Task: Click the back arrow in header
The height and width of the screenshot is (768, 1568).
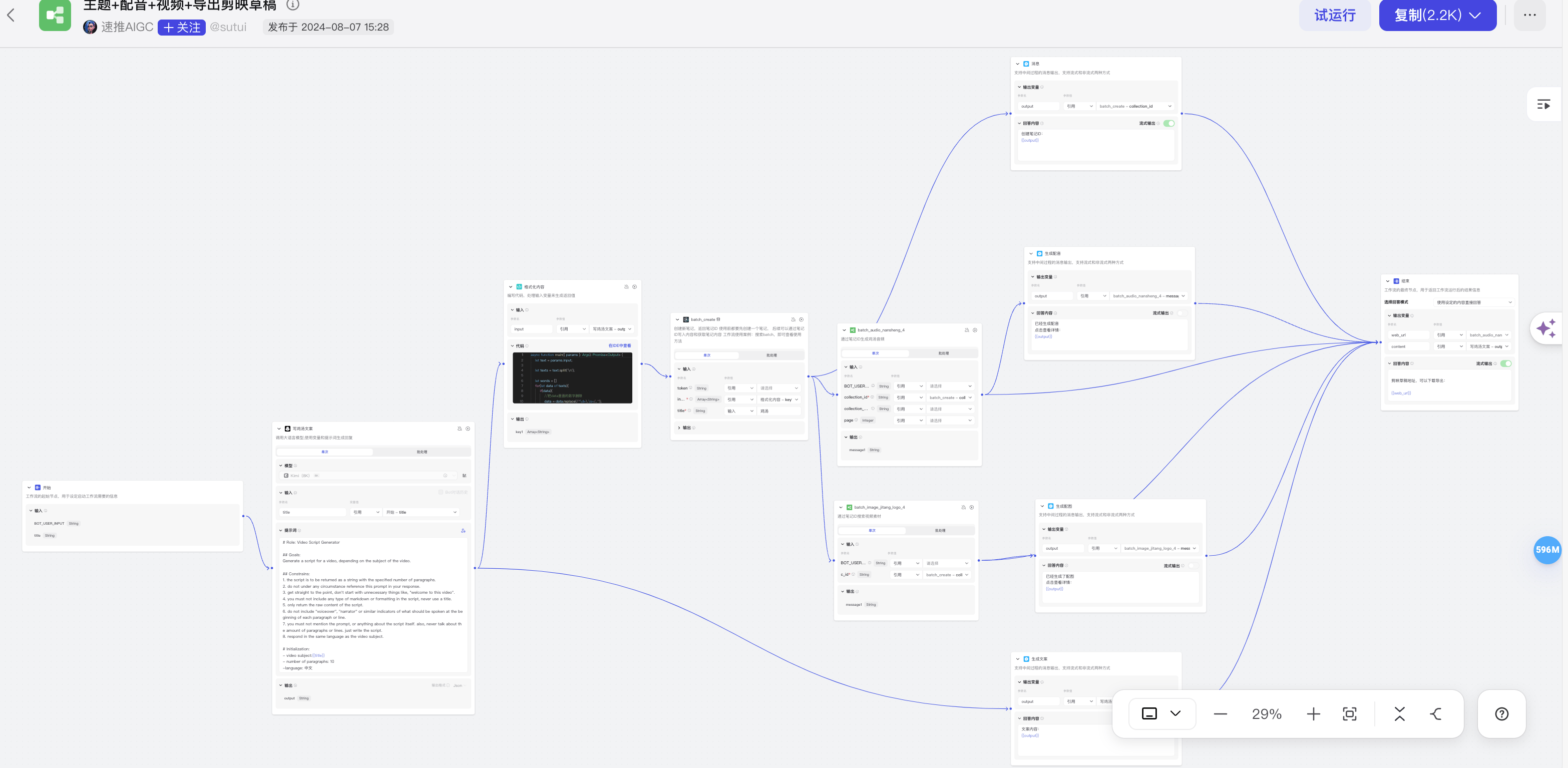Action: (11, 15)
